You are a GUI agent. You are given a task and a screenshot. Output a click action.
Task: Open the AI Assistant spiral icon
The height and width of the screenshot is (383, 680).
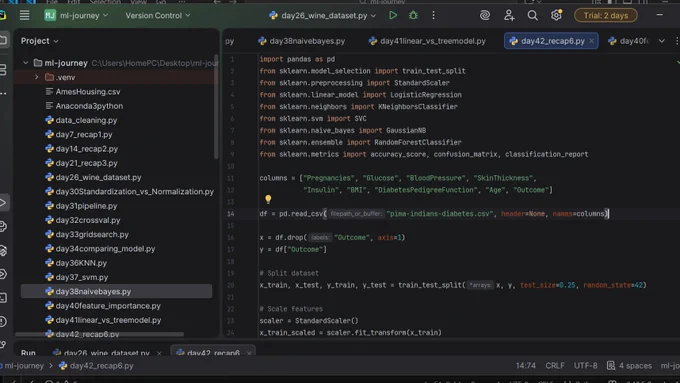pos(485,15)
